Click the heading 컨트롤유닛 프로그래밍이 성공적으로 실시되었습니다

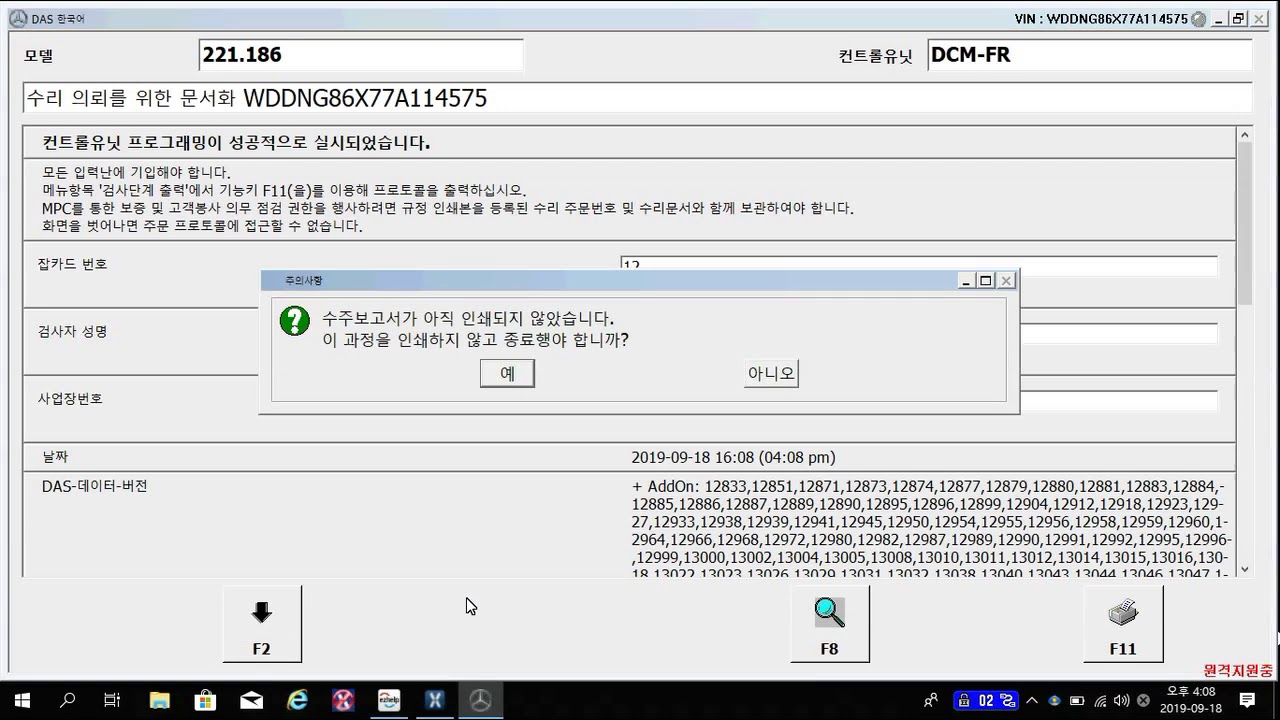(236, 143)
